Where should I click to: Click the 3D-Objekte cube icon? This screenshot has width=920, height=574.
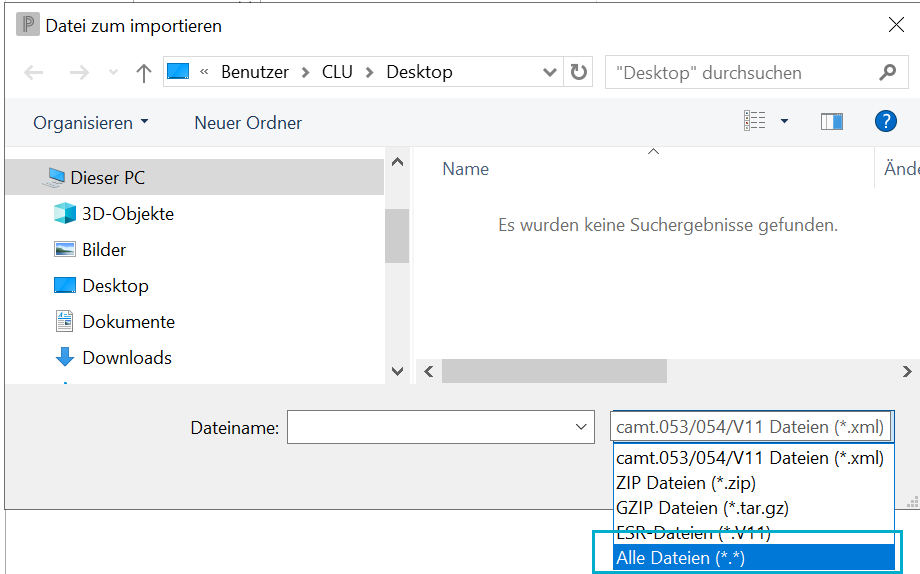[x=65, y=213]
